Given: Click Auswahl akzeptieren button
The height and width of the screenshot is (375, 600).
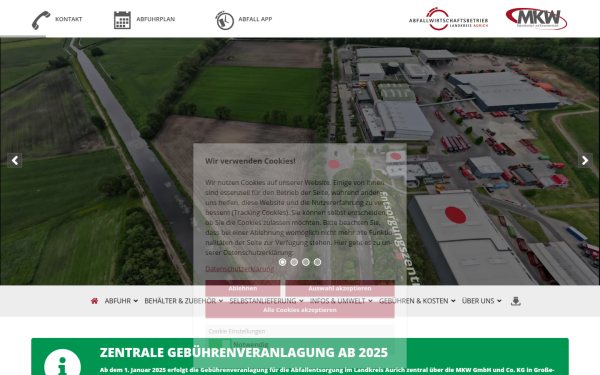Looking at the screenshot, I should click(340, 288).
